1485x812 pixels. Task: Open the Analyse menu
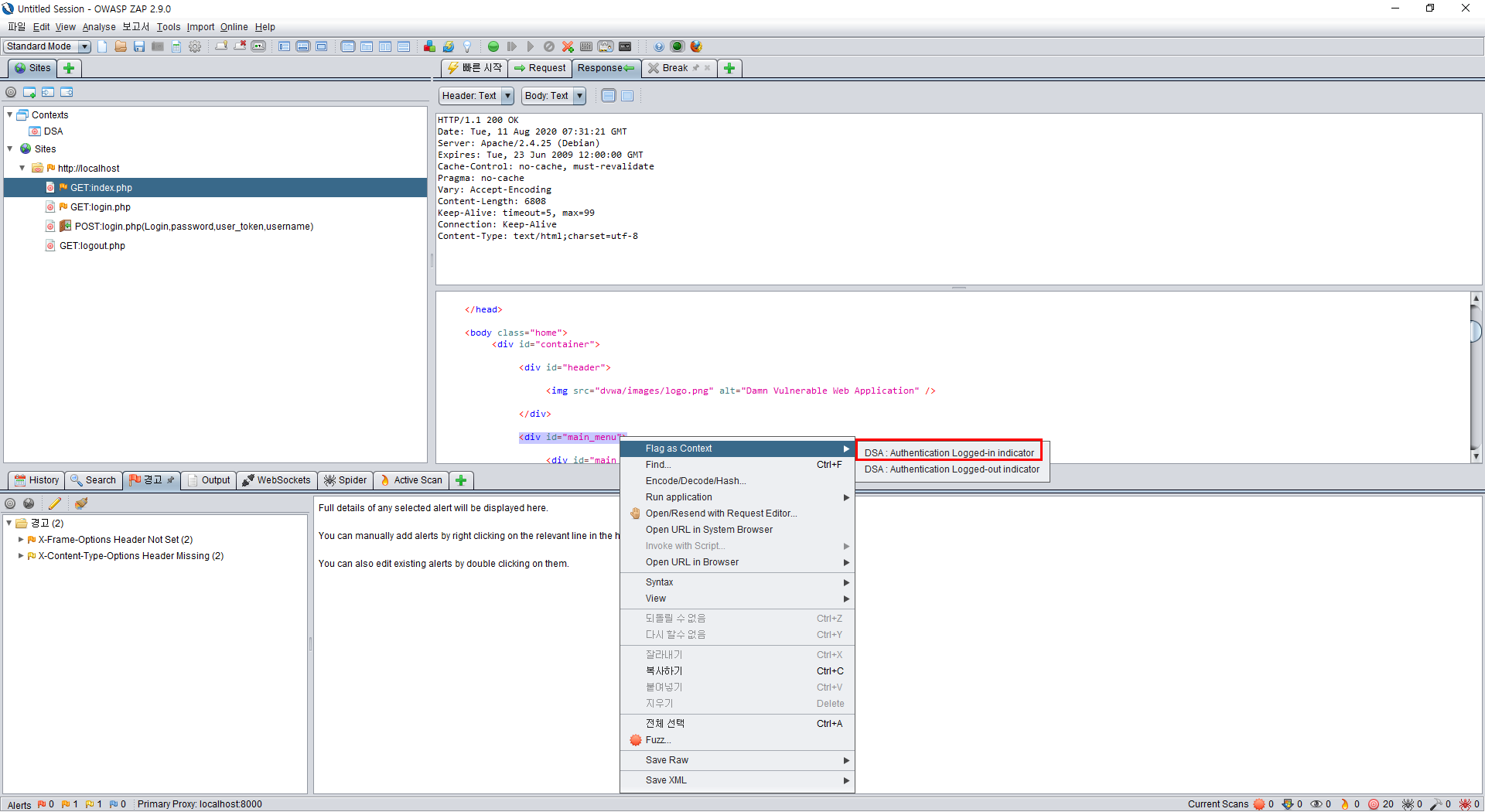[99, 27]
